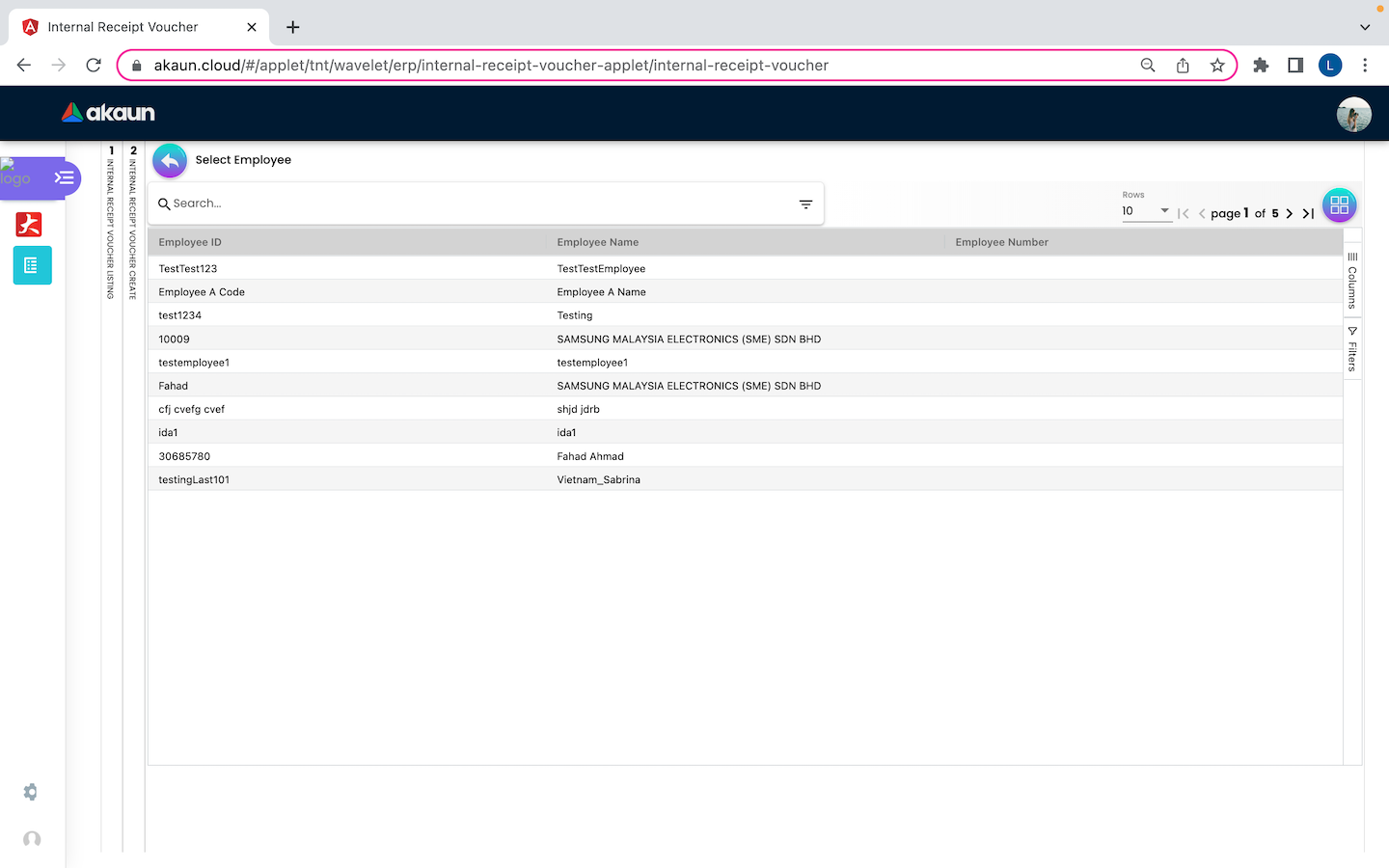Image resolution: width=1389 pixels, height=868 pixels.
Task: Click the Employee A Name cell
Action: coord(601,292)
